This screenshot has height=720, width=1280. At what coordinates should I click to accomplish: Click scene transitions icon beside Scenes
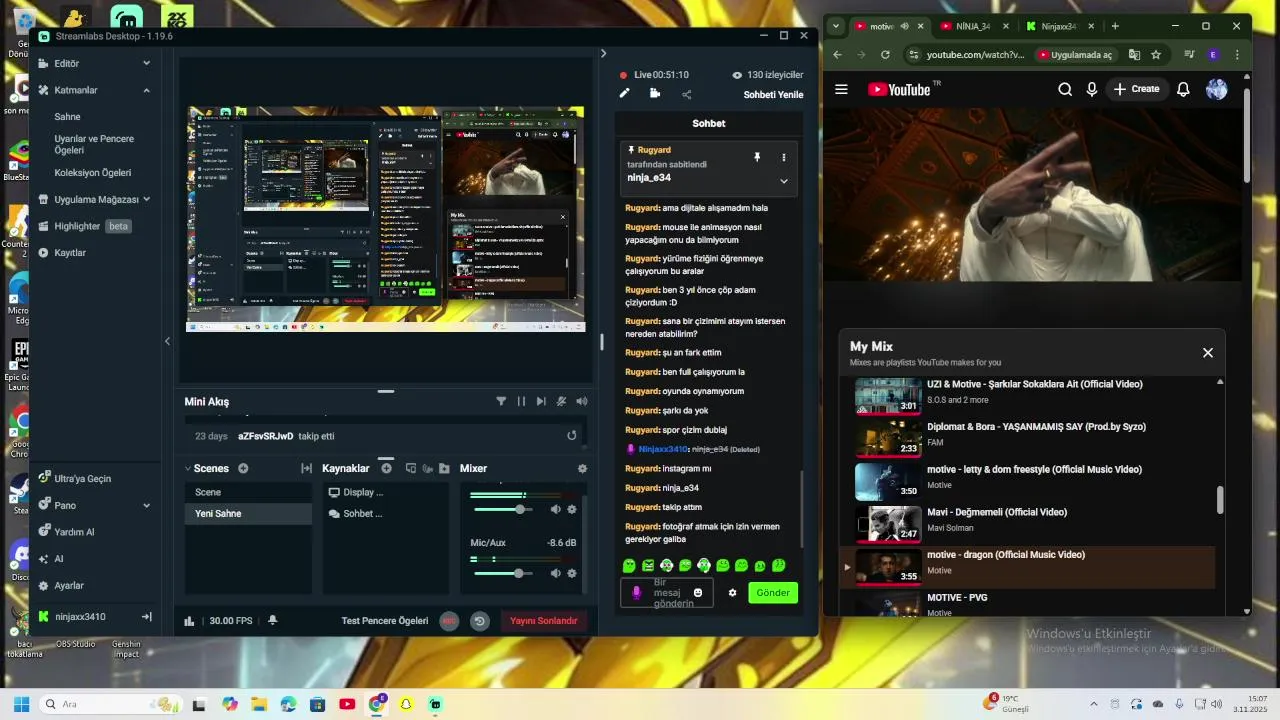[306, 468]
